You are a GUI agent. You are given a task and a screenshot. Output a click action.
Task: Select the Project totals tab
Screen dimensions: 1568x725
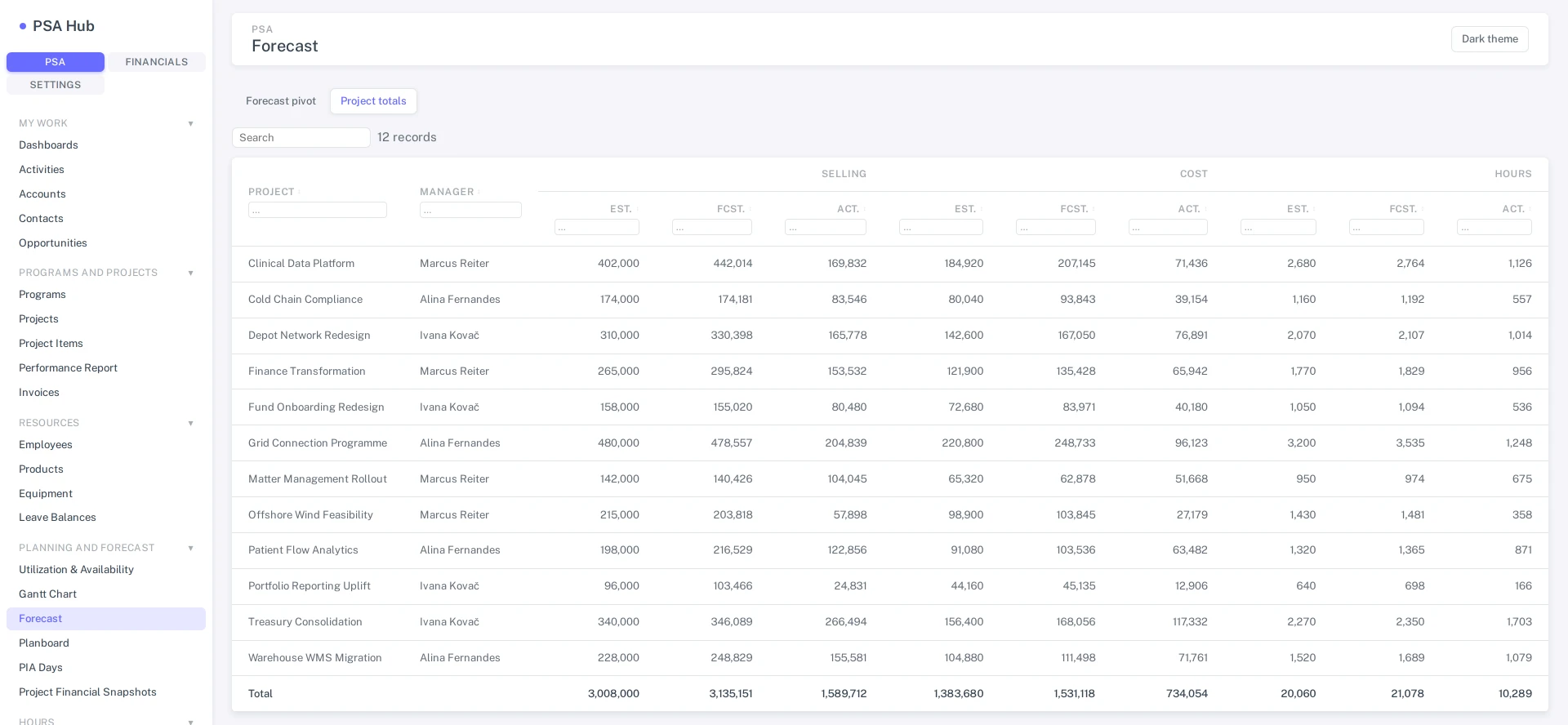click(x=373, y=101)
